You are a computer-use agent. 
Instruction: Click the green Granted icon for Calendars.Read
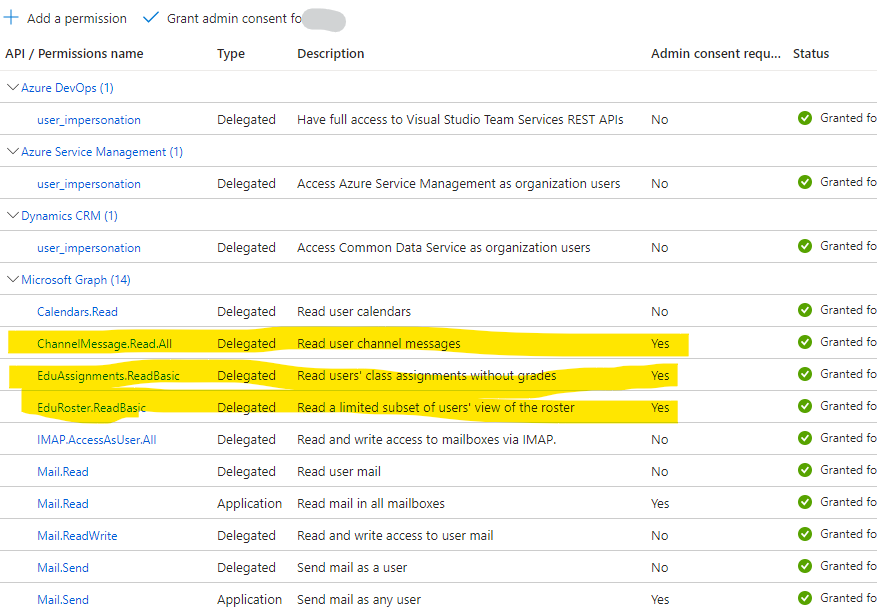806,311
